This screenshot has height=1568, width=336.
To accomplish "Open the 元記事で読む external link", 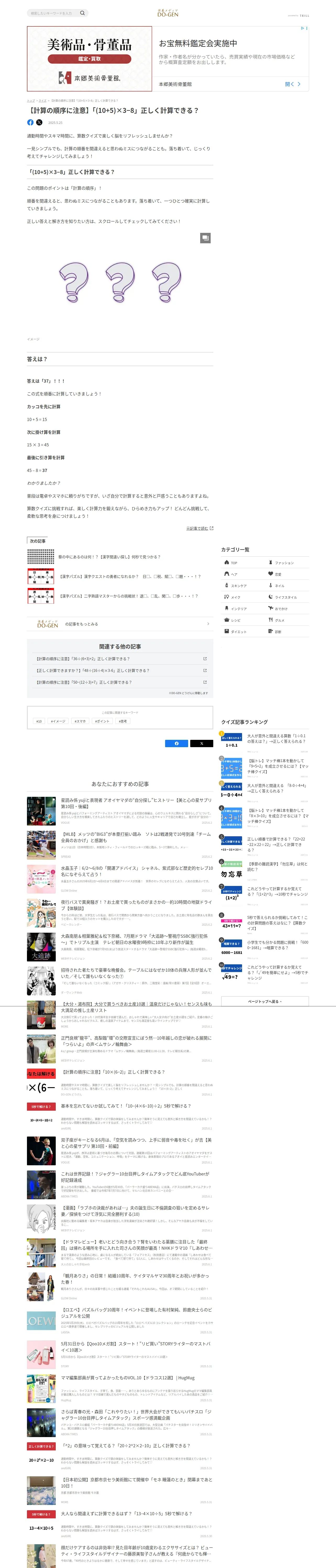I will 199,528.
